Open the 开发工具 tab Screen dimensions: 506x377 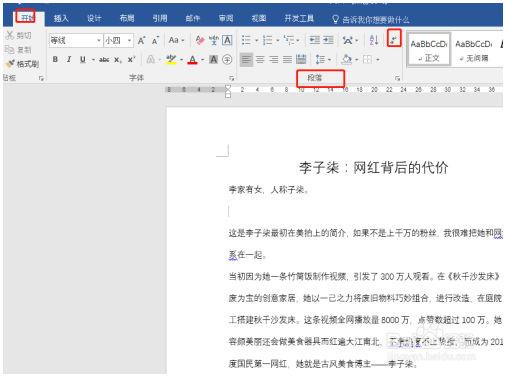pos(299,18)
